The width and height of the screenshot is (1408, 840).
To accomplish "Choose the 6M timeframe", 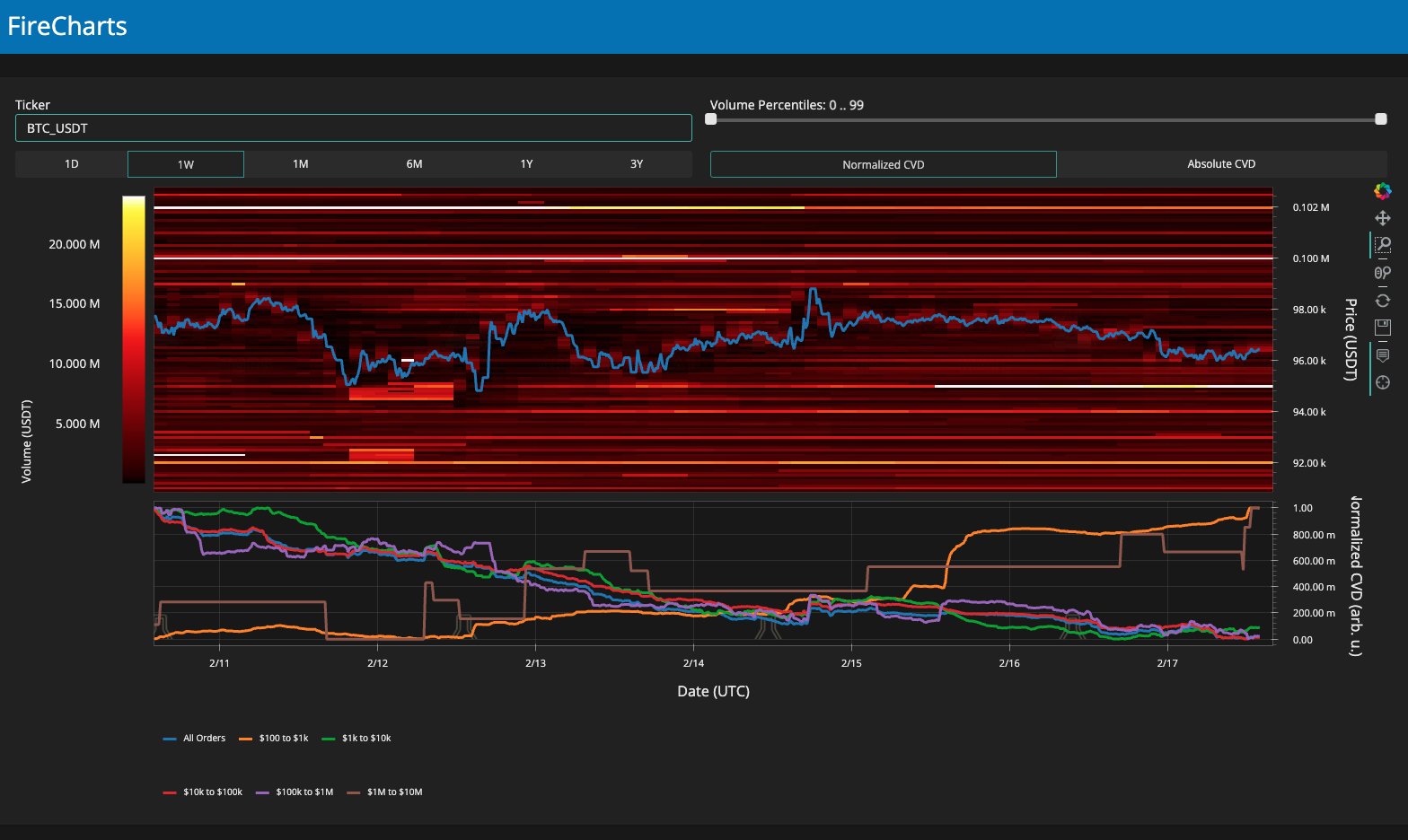I will tap(414, 164).
